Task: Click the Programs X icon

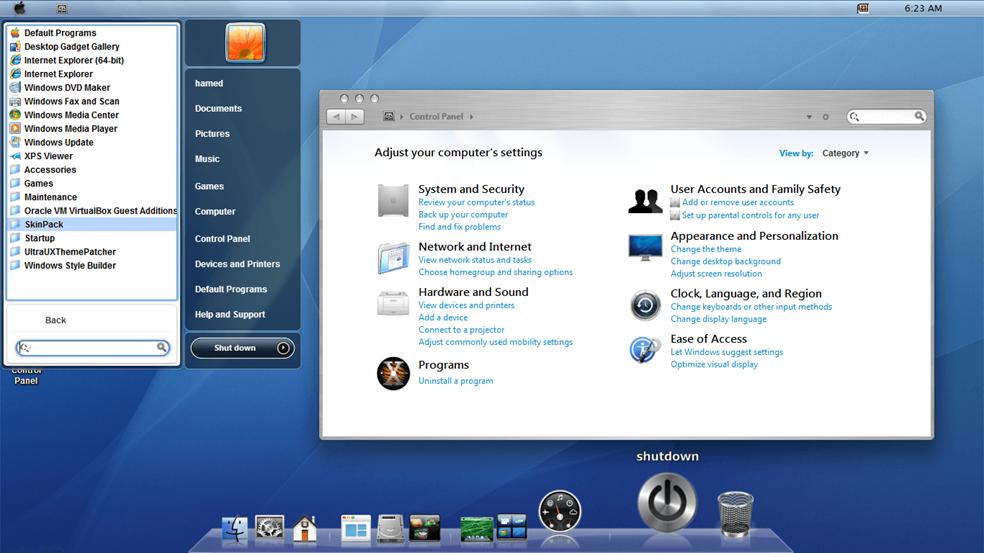Action: point(393,373)
